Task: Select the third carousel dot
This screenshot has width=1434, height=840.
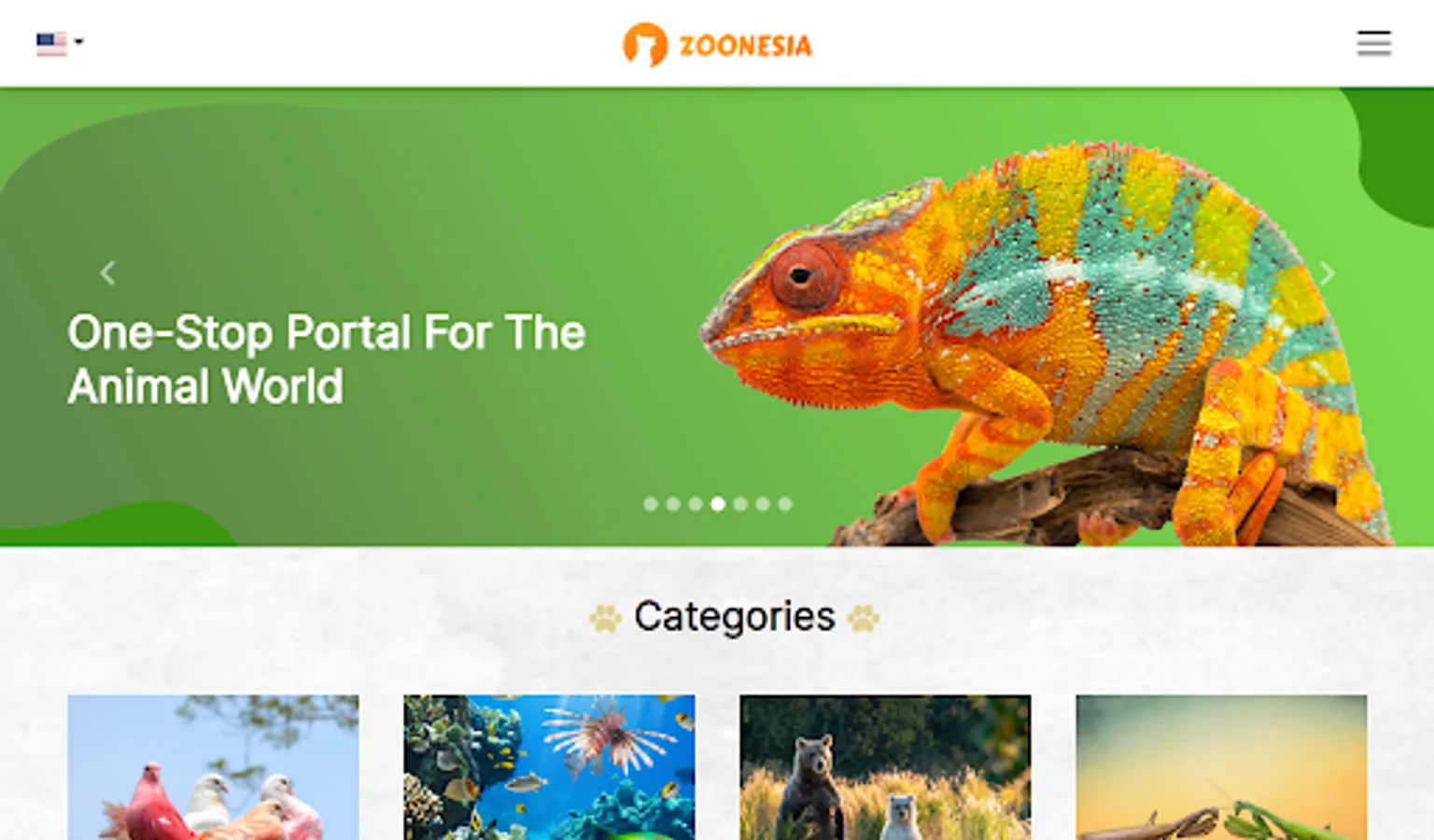Action: point(696,504)
